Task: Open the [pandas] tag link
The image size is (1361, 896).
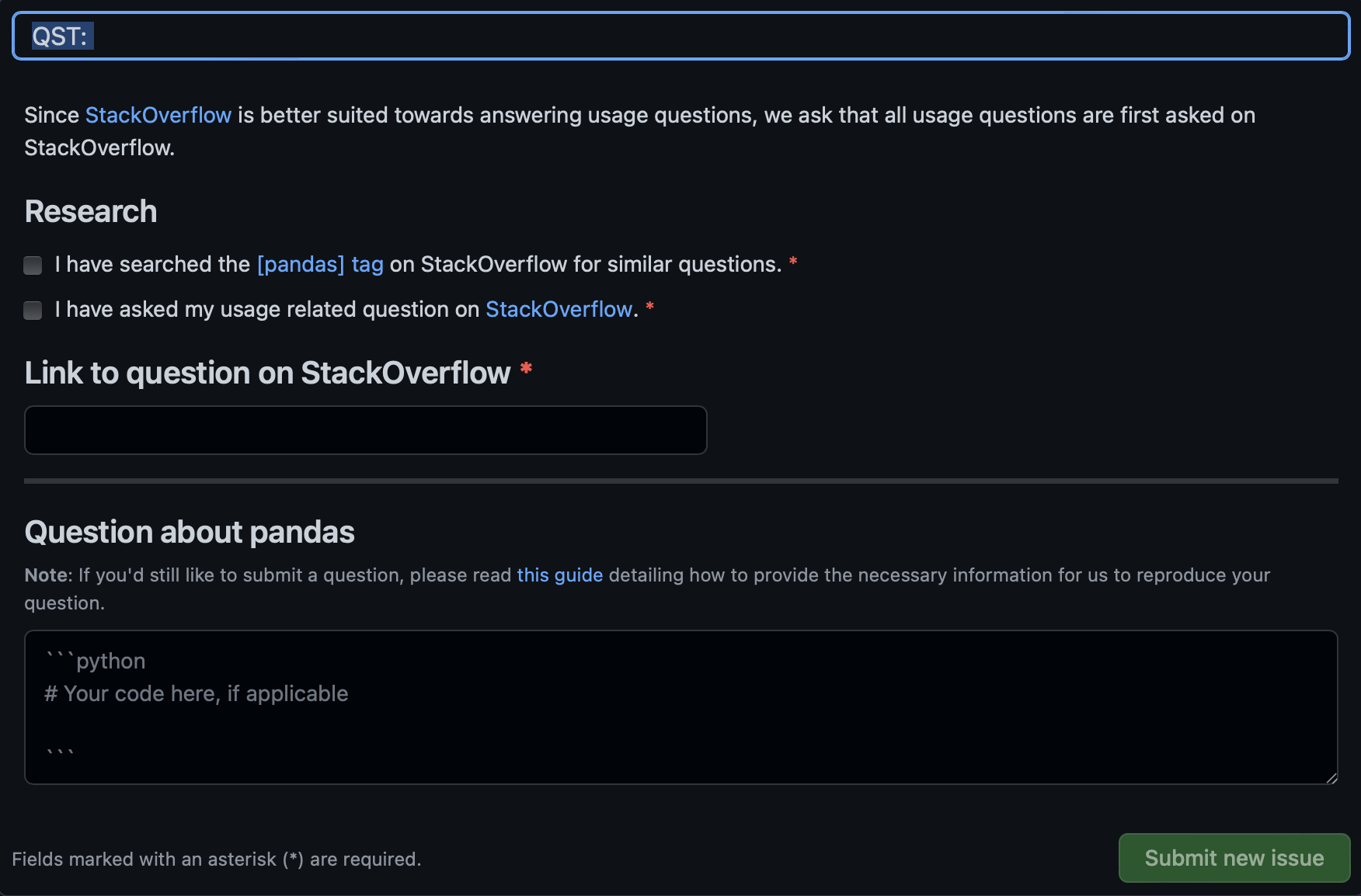Action: point(320,264)
